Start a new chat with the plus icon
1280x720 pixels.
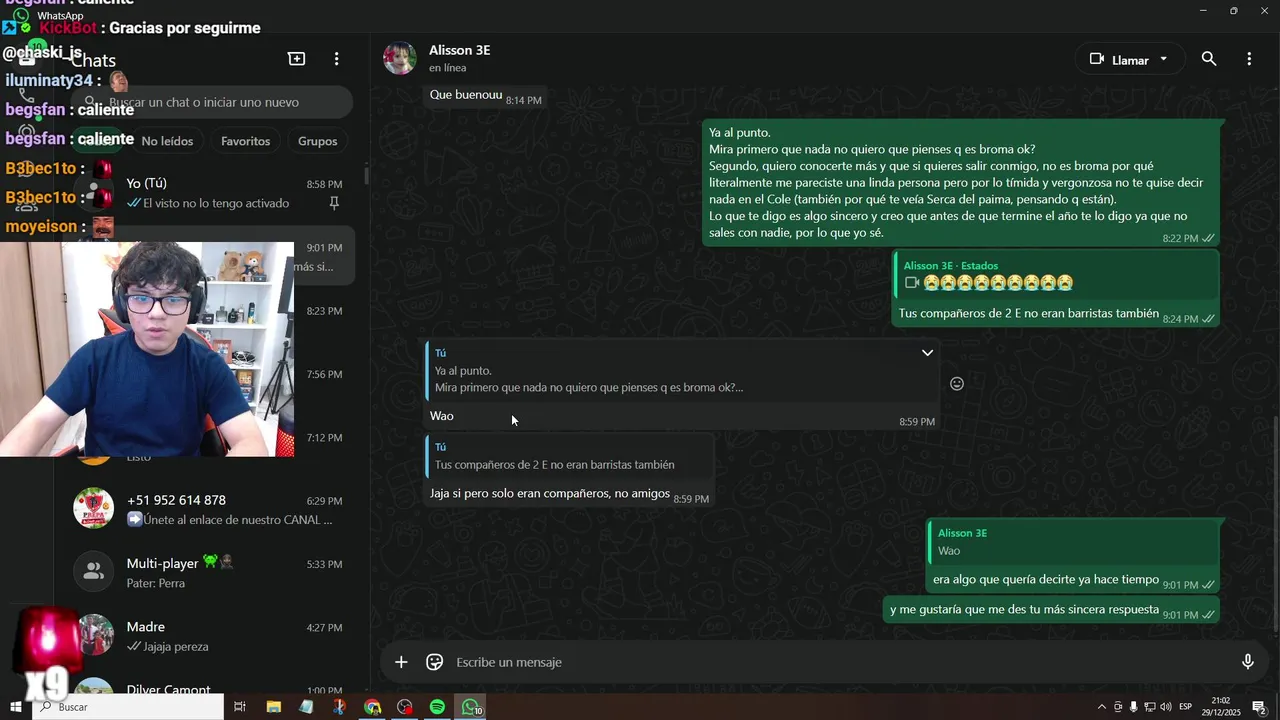tap(297, 59)
